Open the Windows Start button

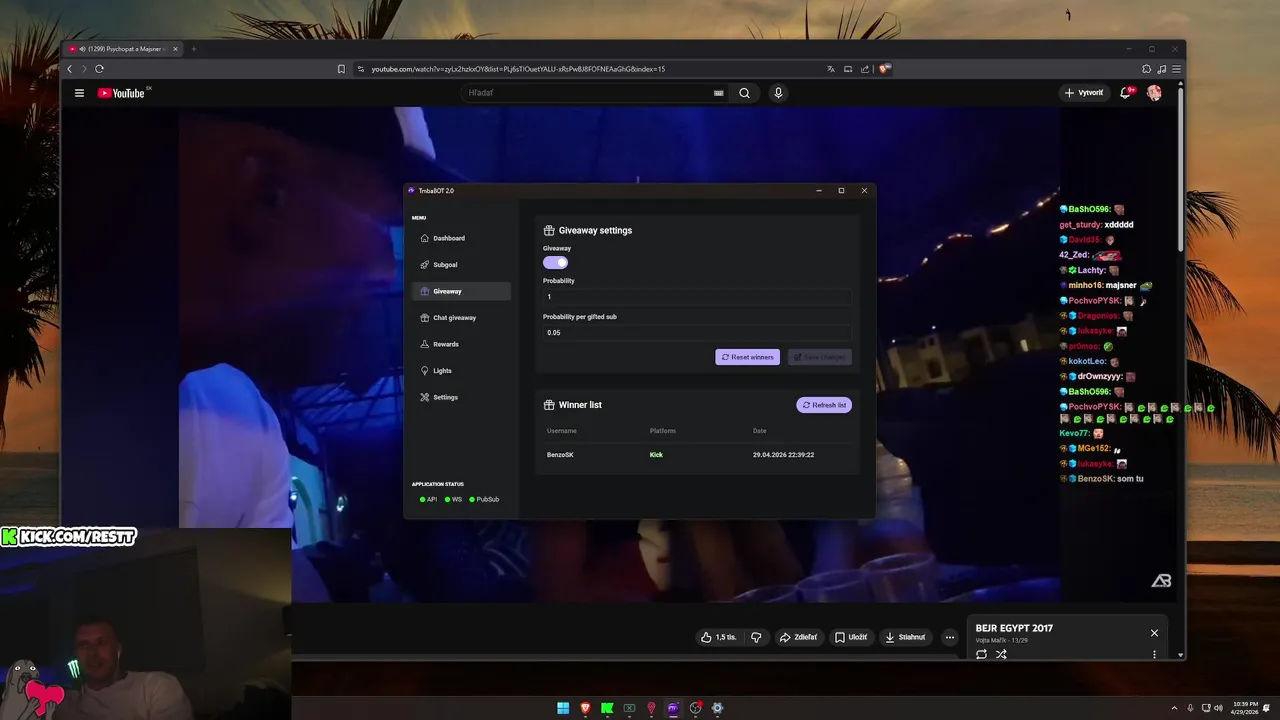(563, 708)
